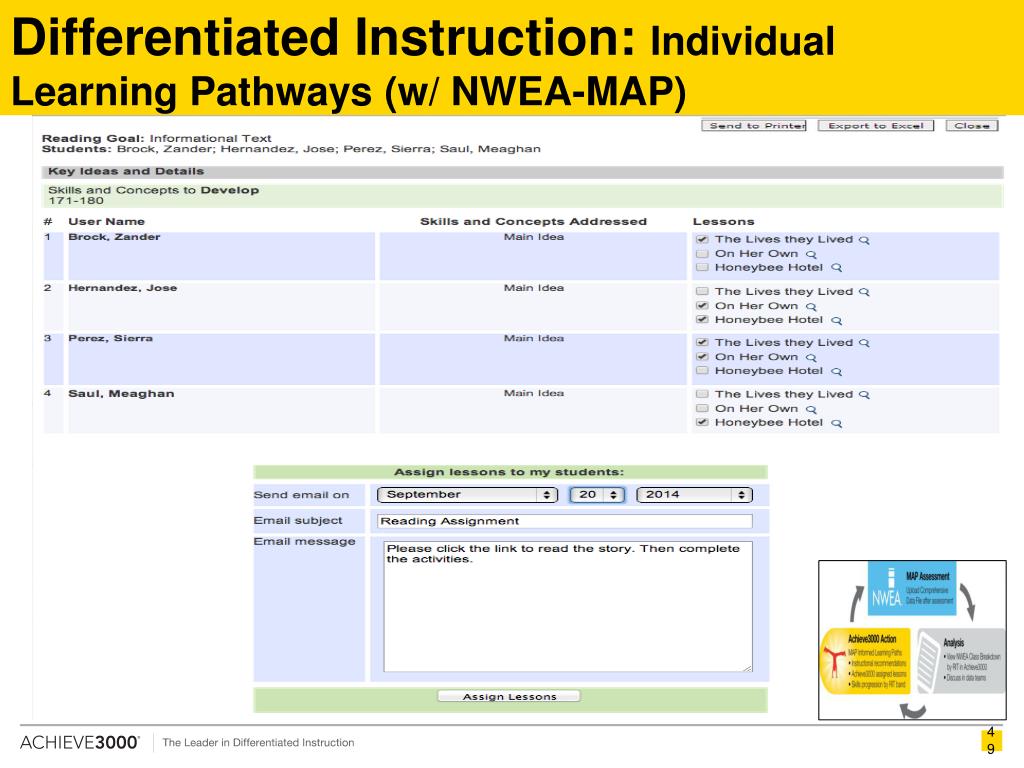Image resolution: width=1024 pixels, height=768 pixels.
Task: Preview Hernandez's 'Honeybee Hotel' magnifier
Action: coord(837,321)
